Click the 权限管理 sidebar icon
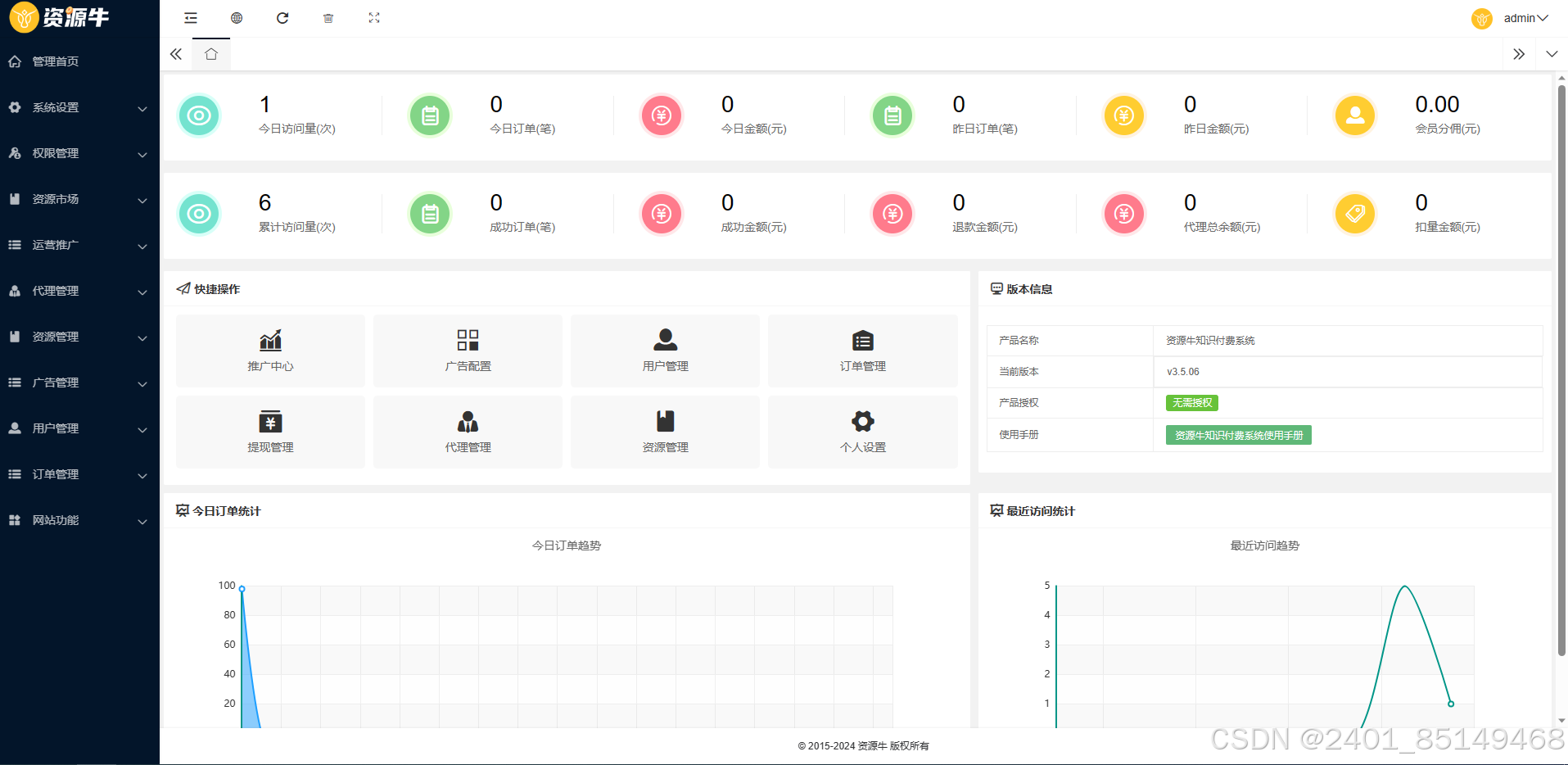 pyautogui.click(x=15, y=153)
